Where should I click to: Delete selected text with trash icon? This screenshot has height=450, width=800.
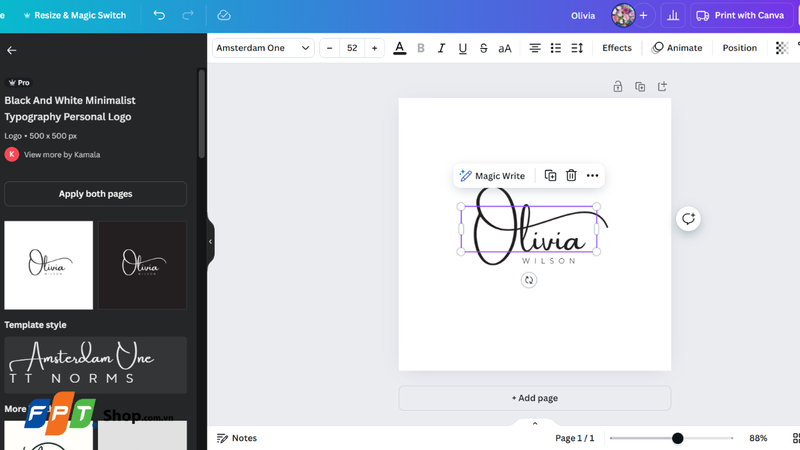(x=571, y=175)
